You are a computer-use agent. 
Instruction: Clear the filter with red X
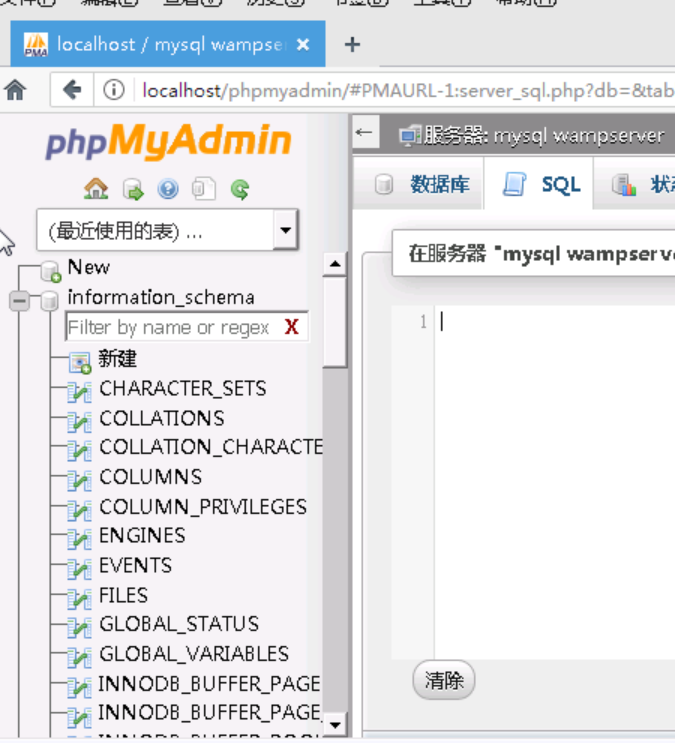(292, 326)
